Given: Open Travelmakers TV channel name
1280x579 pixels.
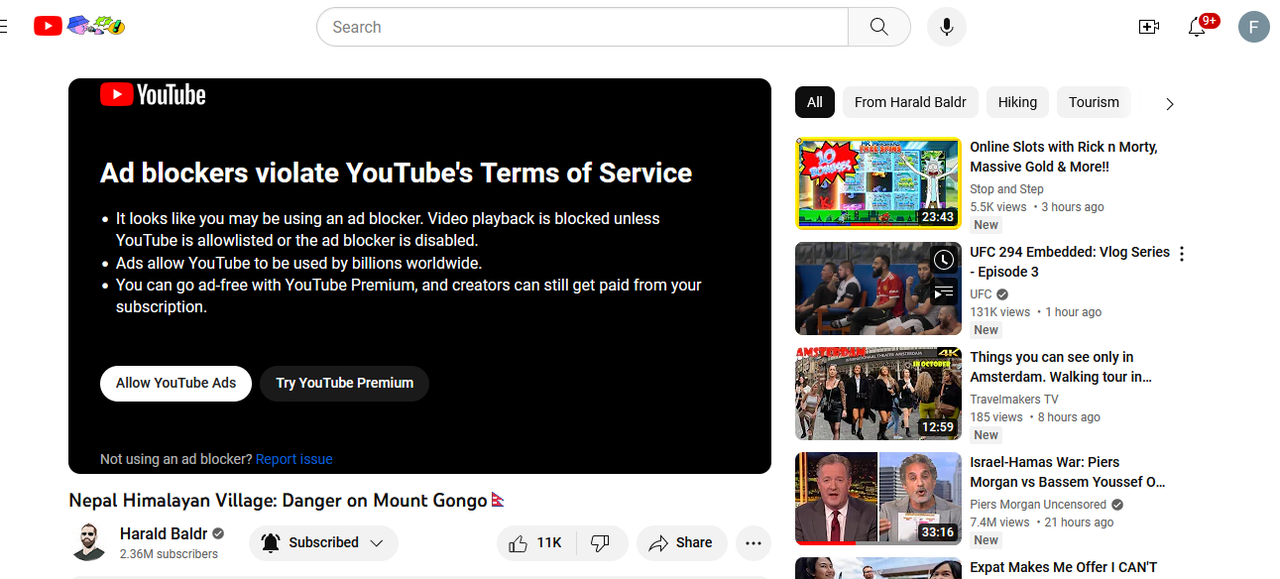Looking at the screenshot, I should tap(1014, 399).
